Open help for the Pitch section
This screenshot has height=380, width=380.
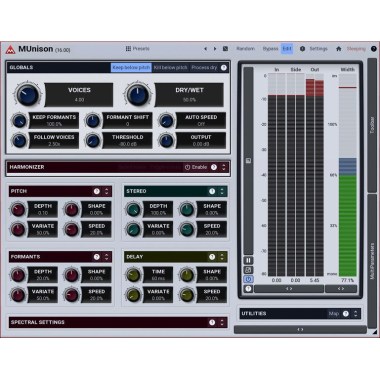pos(97,191)
